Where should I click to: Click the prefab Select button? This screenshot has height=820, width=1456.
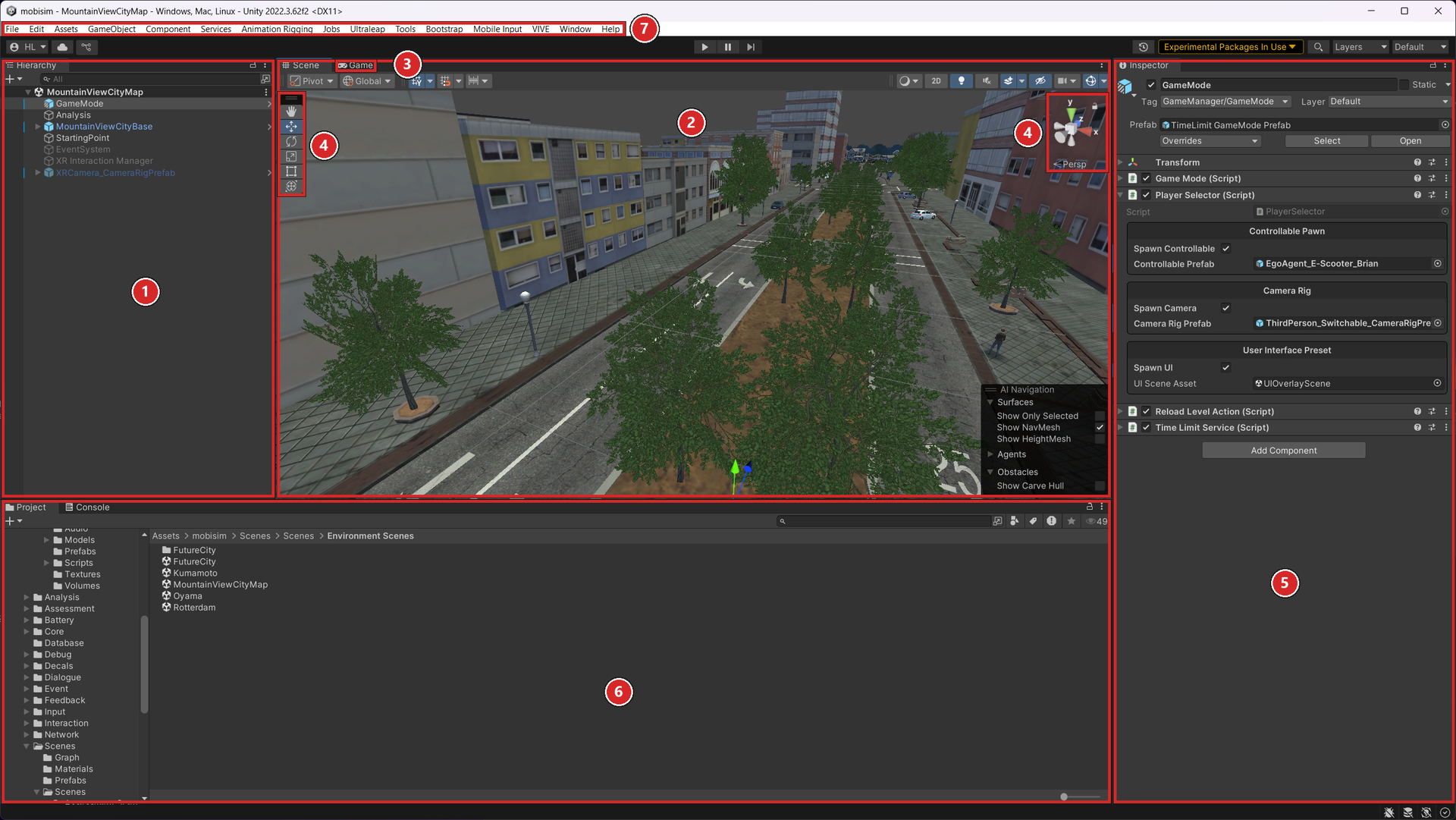coord(1327,141)
